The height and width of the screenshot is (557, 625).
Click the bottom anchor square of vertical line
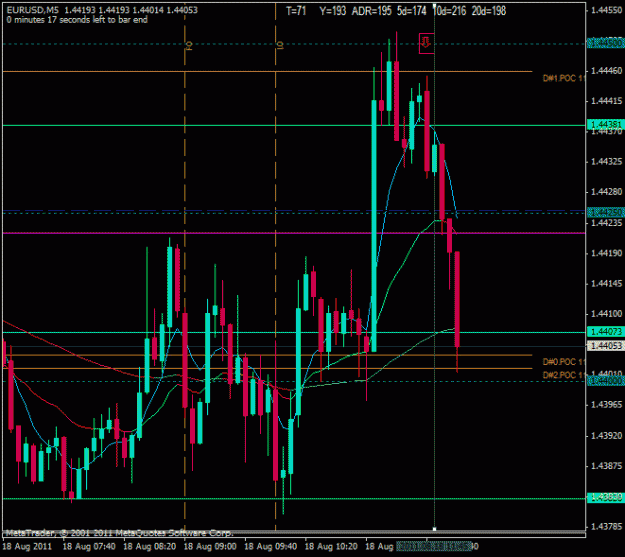pos(434,529)
